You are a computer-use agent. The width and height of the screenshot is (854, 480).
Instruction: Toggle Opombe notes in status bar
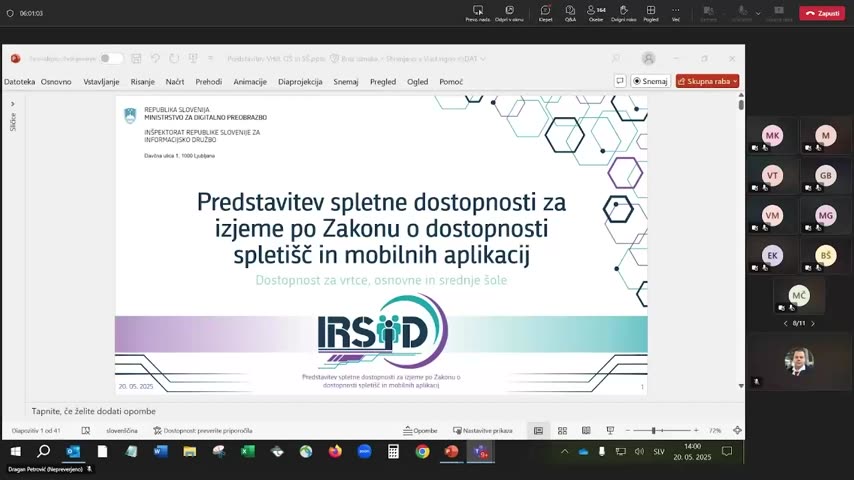point(420,430)
